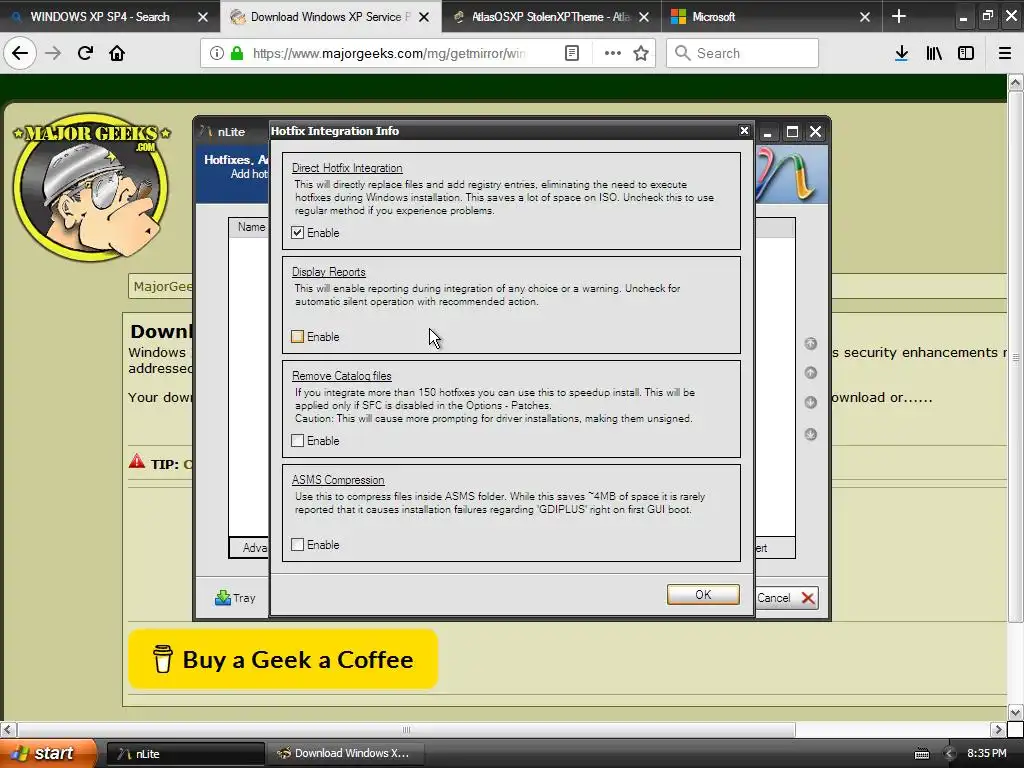
Task: Click second up-arrow reorder icon in nLite
Action: [810, 373]
